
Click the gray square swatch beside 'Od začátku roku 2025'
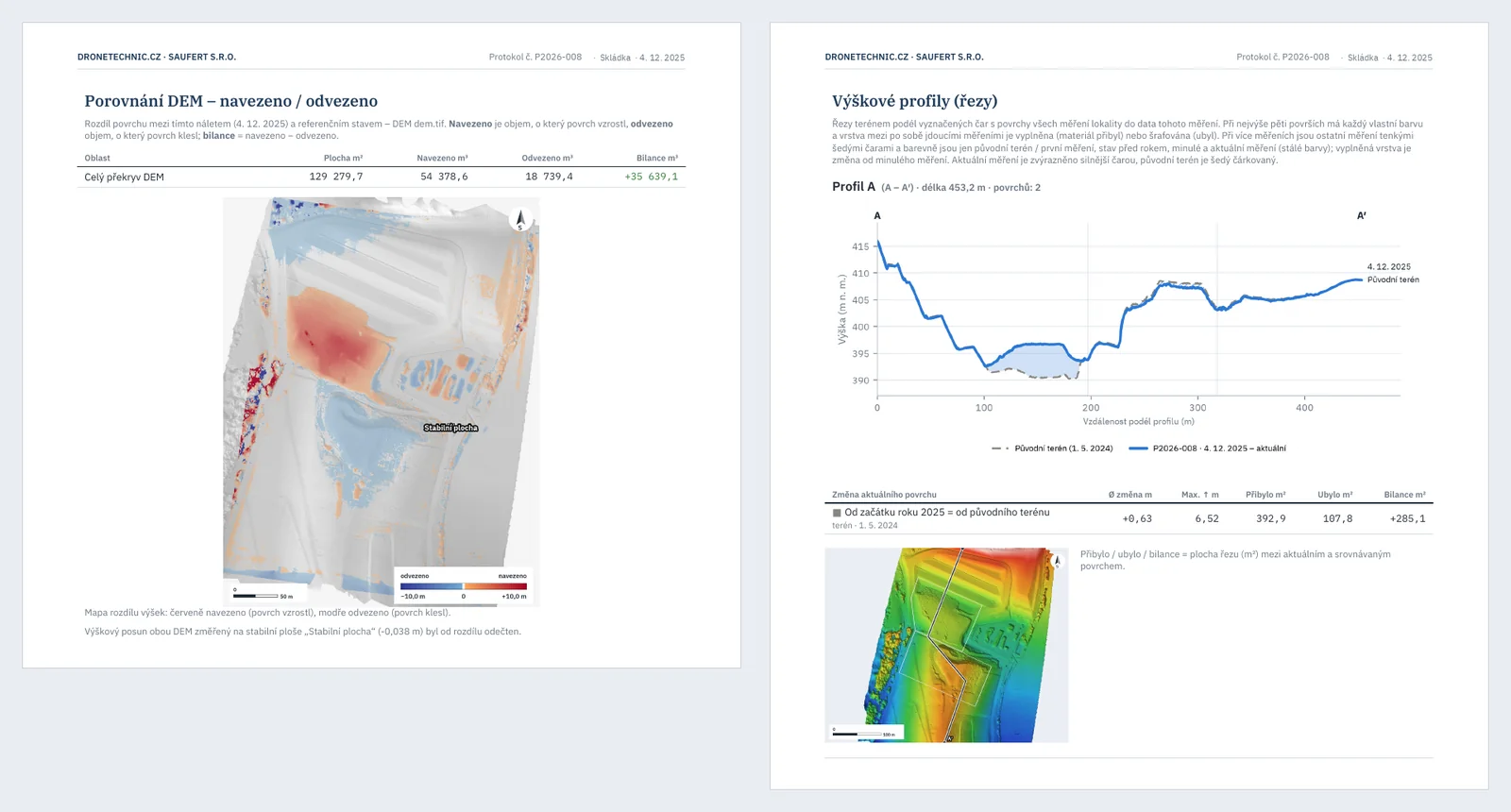tap(837, 513)
